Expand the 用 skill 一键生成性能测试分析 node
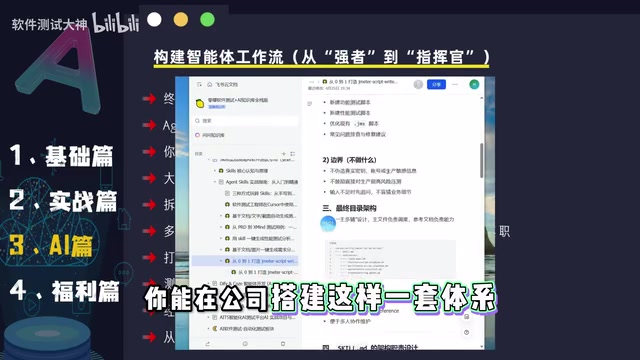The width and height of the screenshot is (640, 360). 222,238
